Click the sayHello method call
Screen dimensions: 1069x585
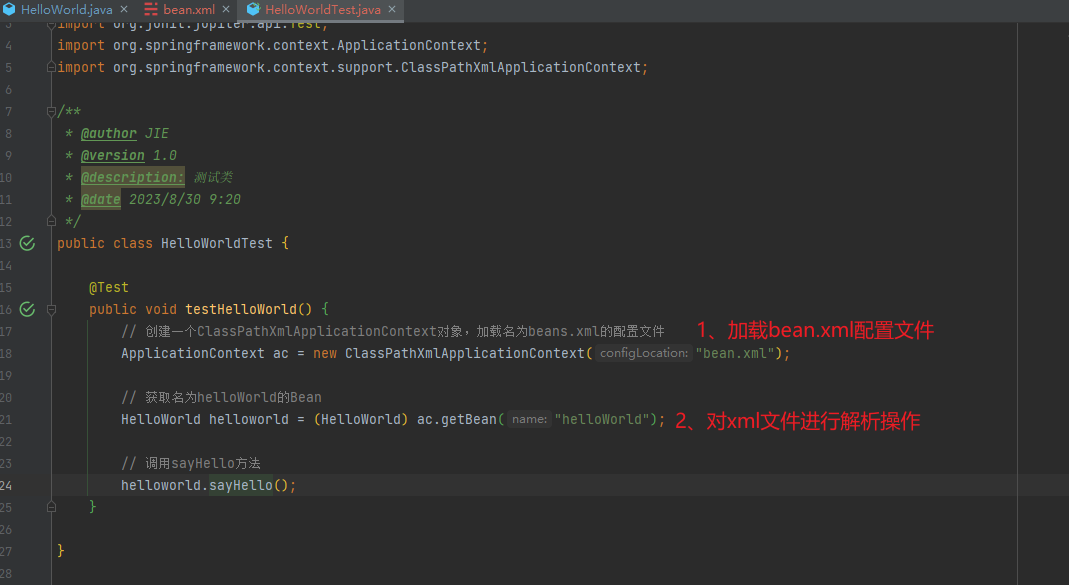241,485
